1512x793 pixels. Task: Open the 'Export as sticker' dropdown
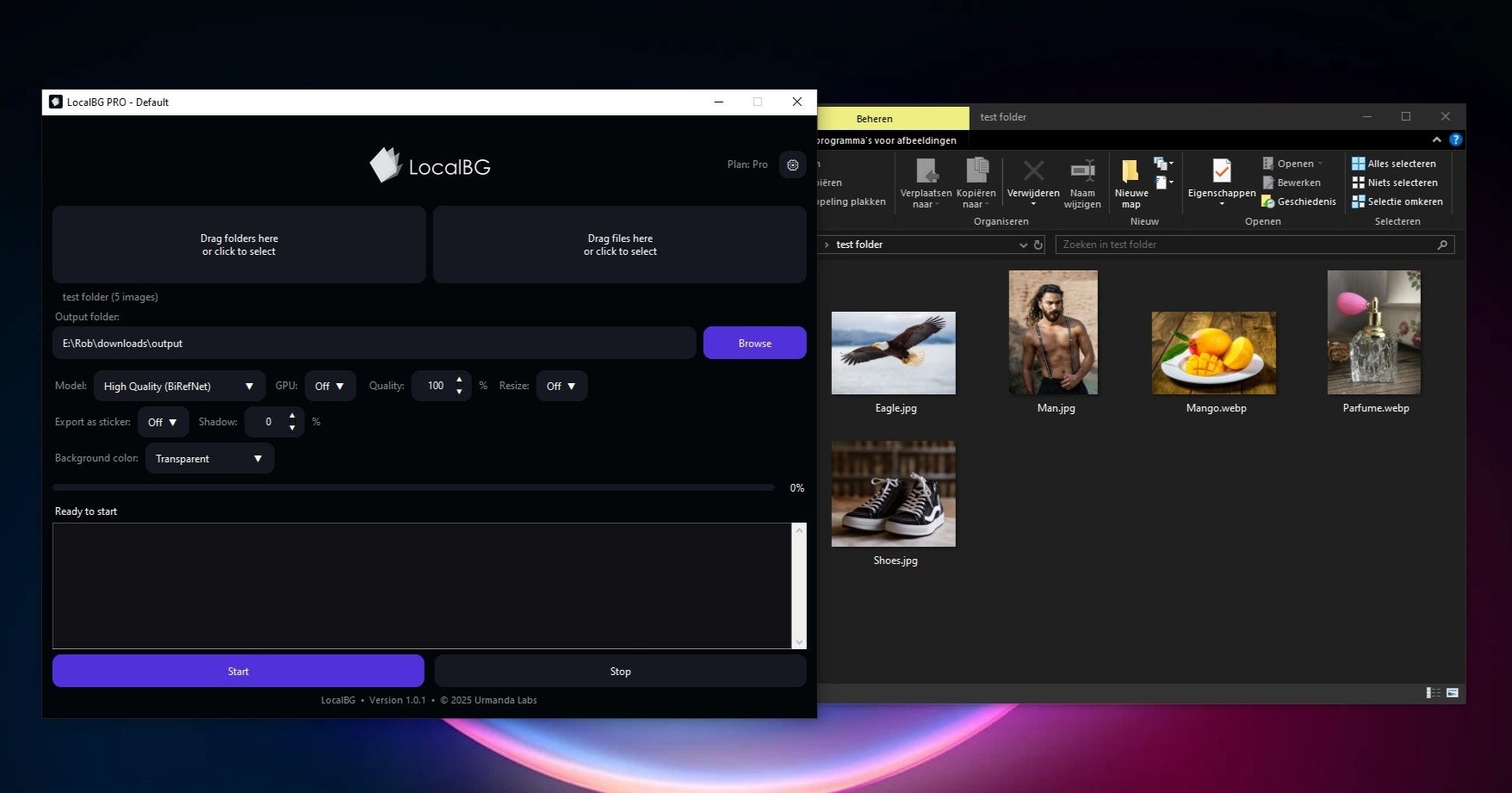click(x=163, y=422)
